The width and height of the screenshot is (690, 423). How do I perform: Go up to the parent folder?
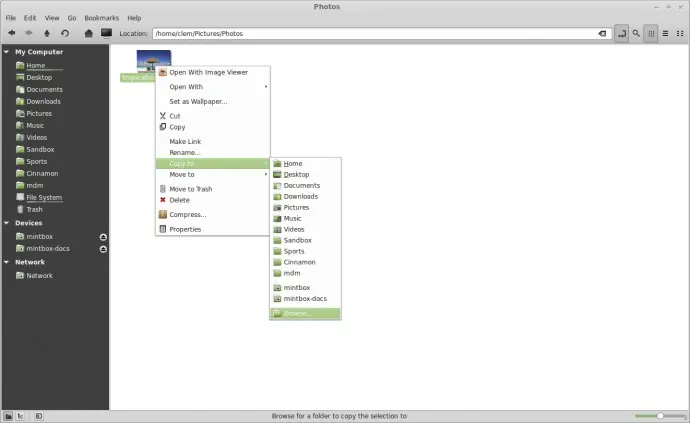click(x=47, y=33)
